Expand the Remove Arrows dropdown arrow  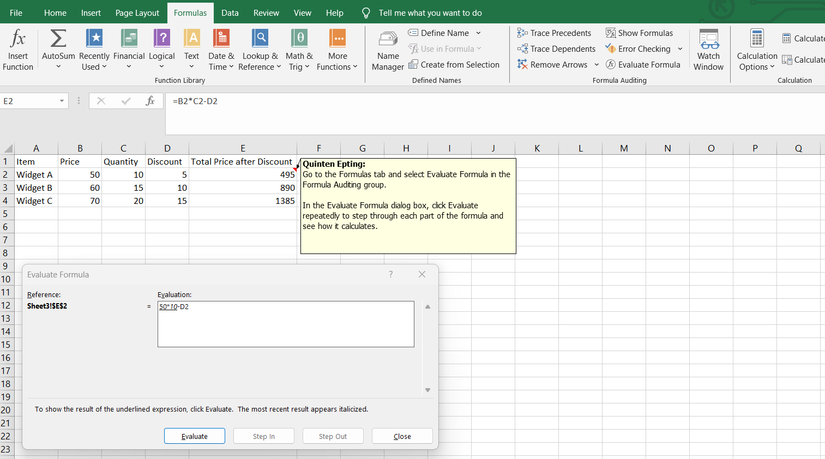point(597,65)
